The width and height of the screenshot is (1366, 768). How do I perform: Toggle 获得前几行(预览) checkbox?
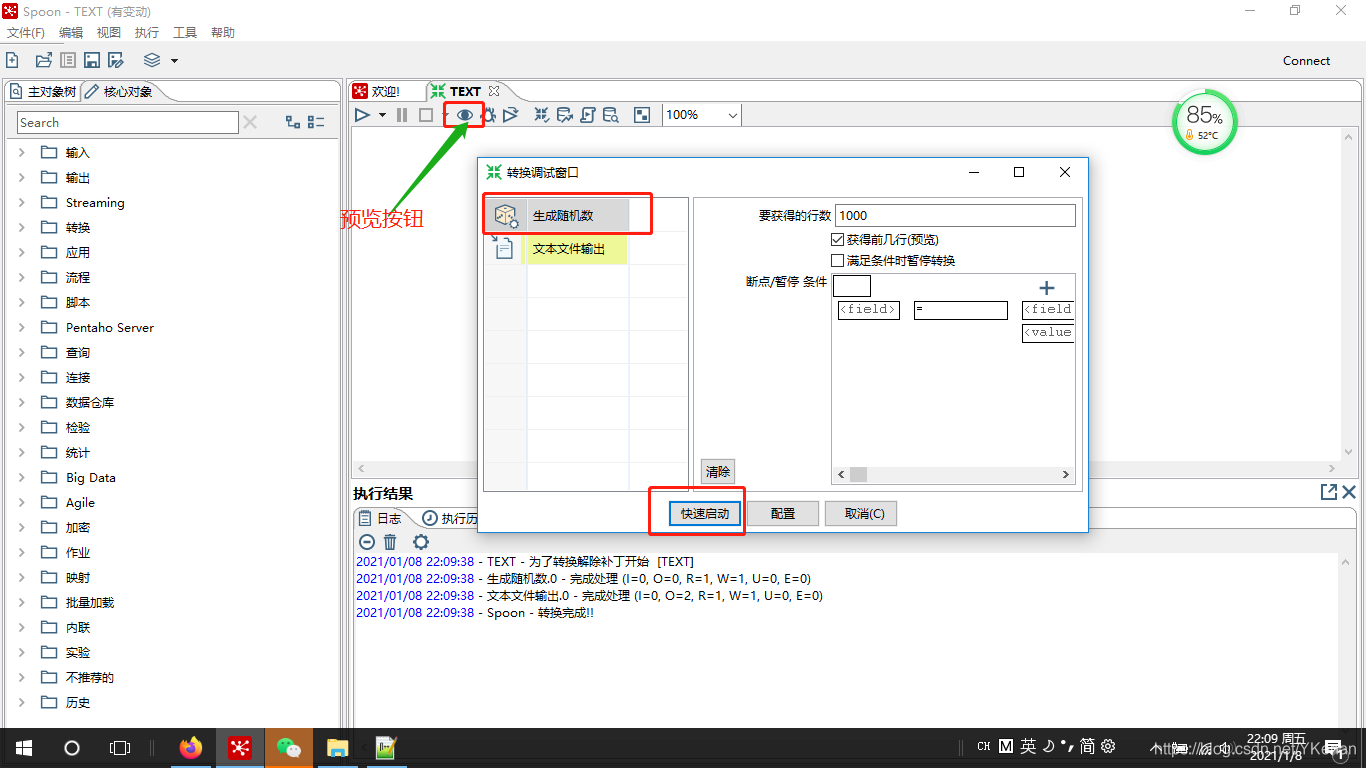pyautogui.click(x=838, y=240)
